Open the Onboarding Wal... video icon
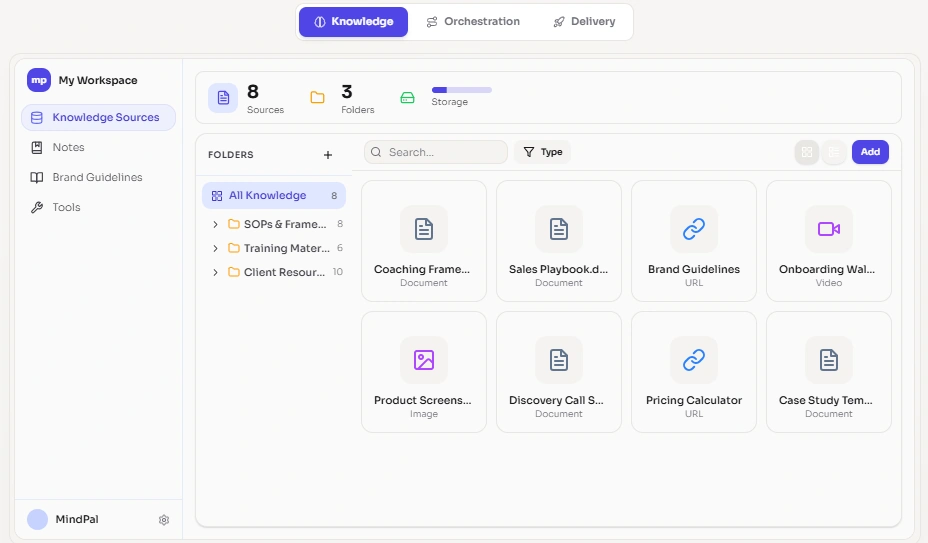 tap(829, 229)
